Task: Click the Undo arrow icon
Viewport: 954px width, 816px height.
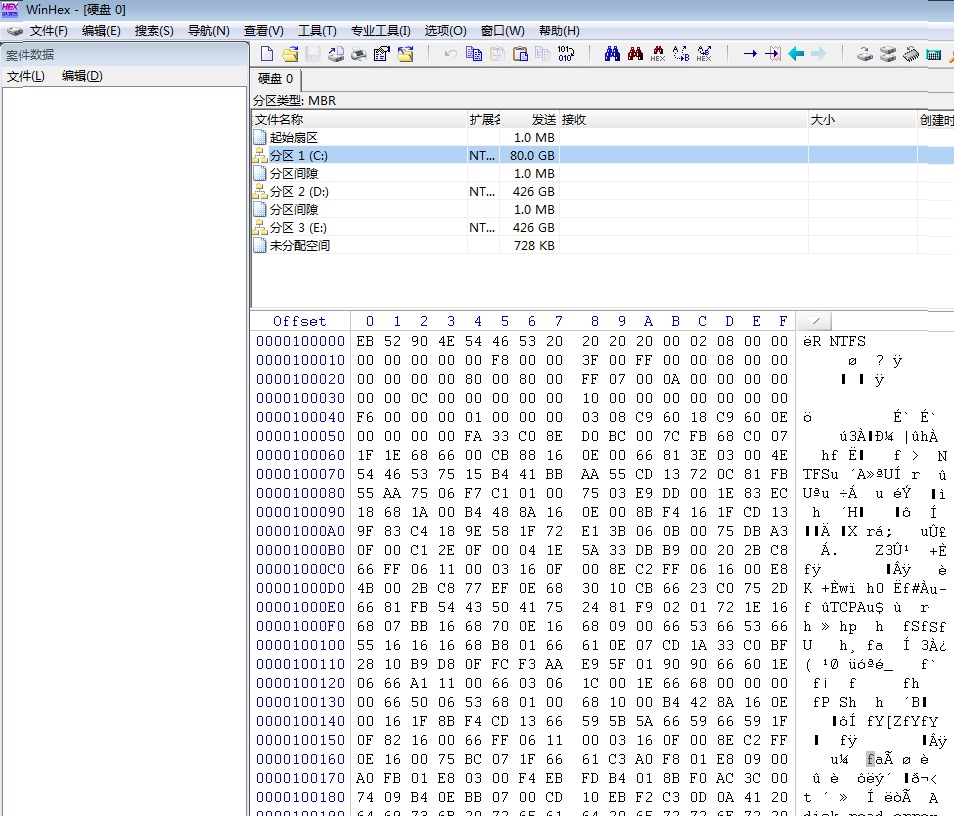Action: tap(451, 54)
